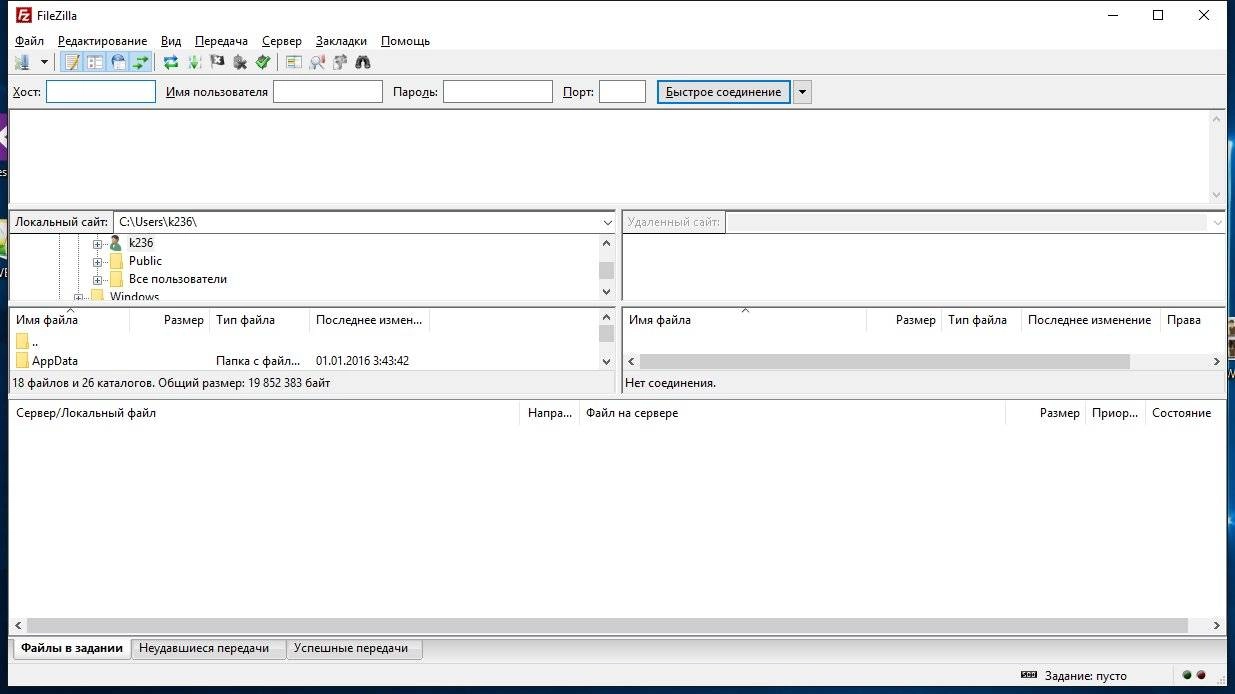Viewport: 1235px width, 694px height.
Task: Click the disconnect from server icon
Action: coord(240,62)
